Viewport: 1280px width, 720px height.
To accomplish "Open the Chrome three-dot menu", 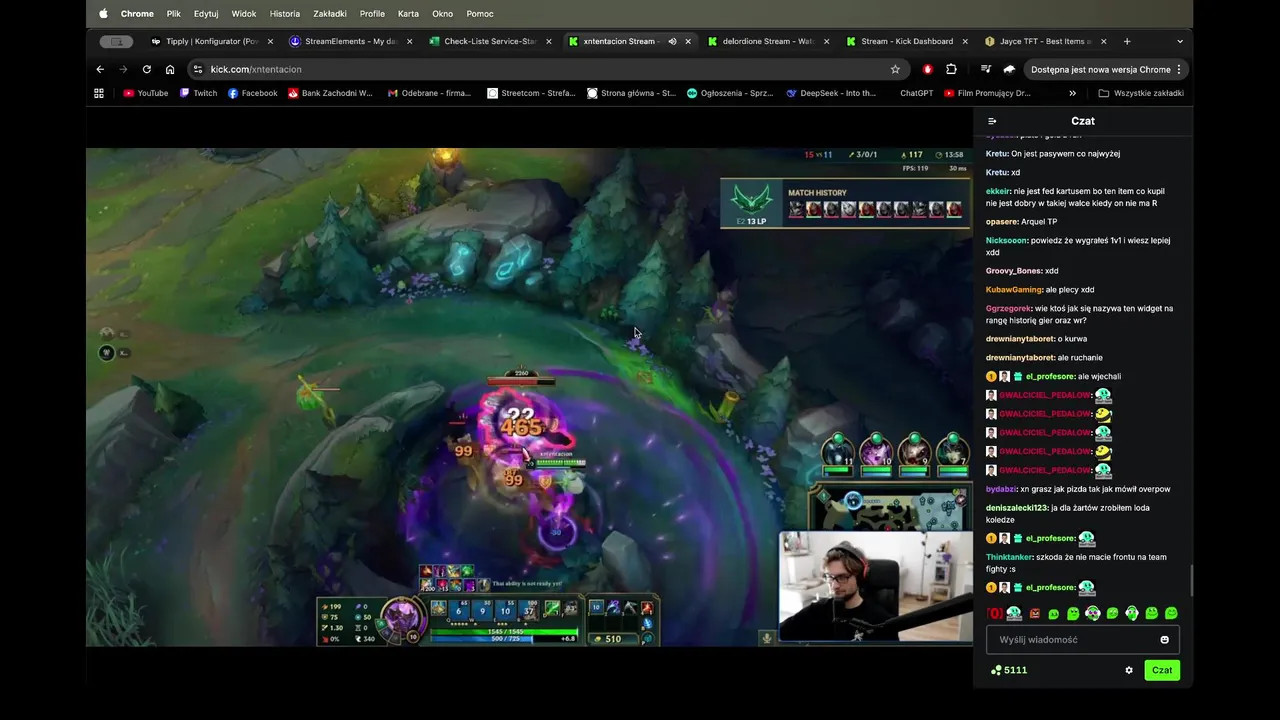I will click(x=1179, y=69).
